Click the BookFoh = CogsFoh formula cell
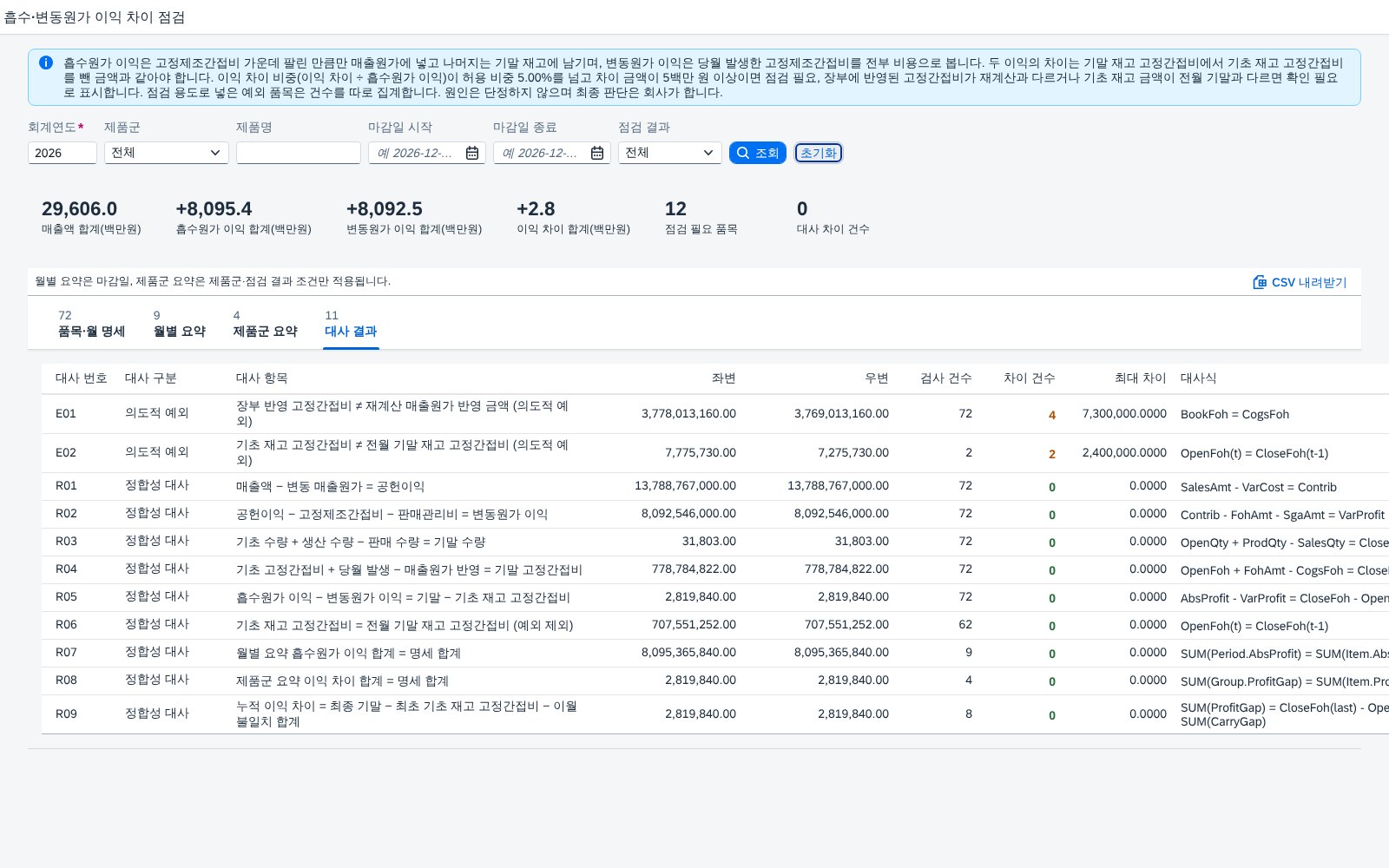This screenshot has height=868, width=1389. (1234, 415)
